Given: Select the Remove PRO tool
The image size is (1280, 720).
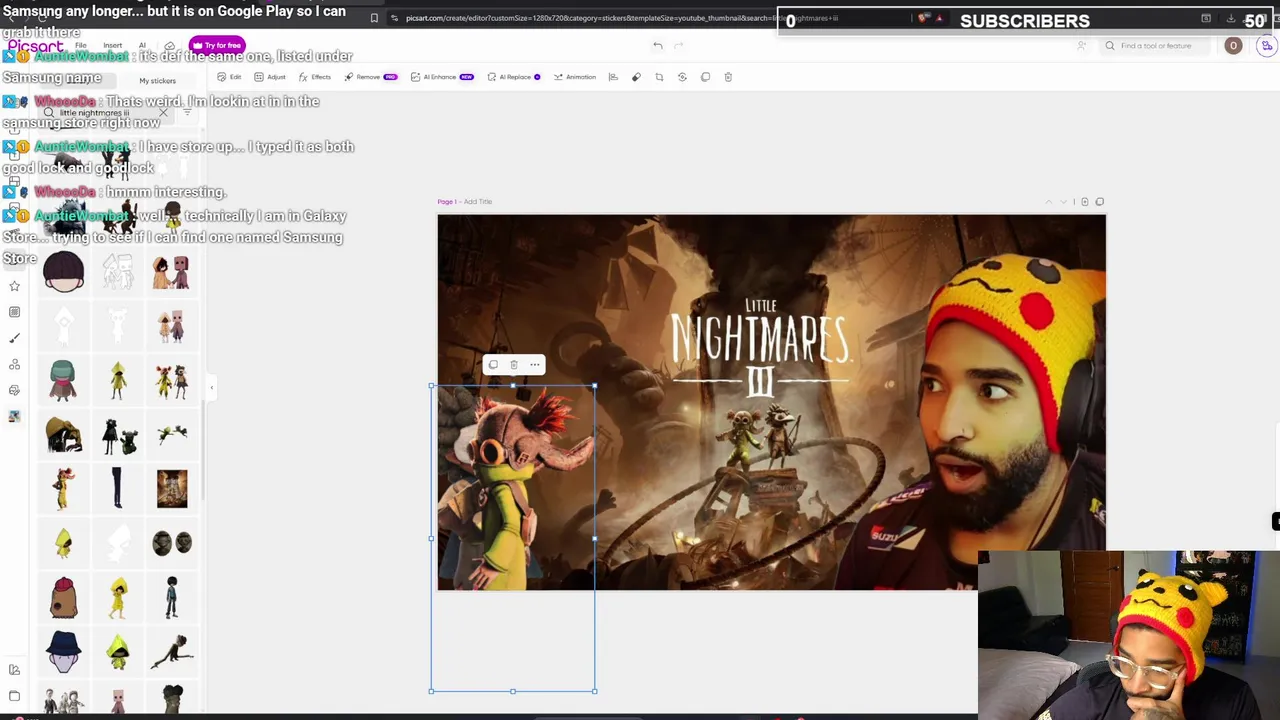Looking at the screenshot, I should pyautogui.click(x=371, y=77).
